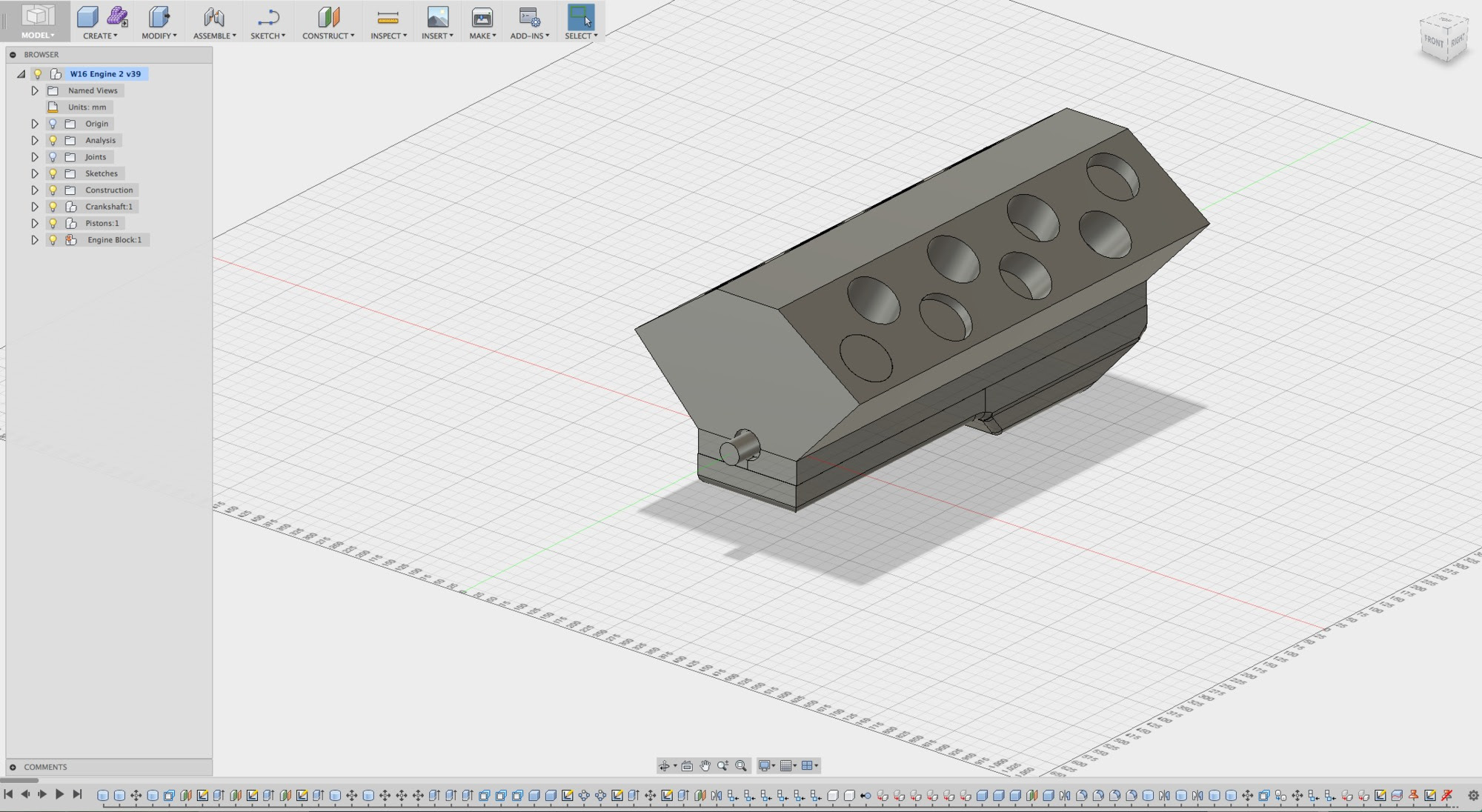Expand the Joints folder
Viewport: 1482px width, 812px height.
35,157
